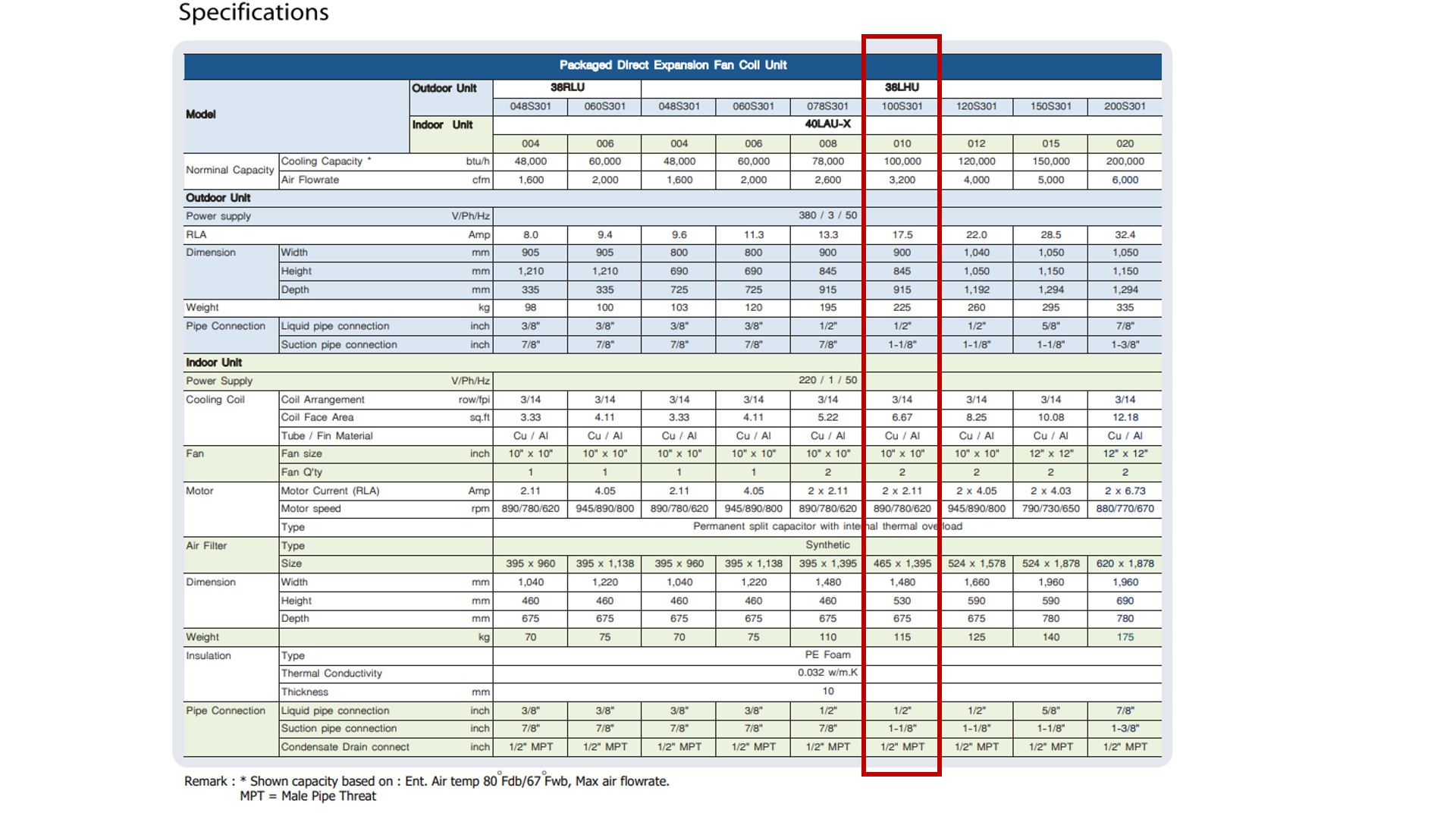Image resolution: width=1456 pixels, height=819 pixels.
Task: Click the "78,000" cooling capacity value
Action: point(827,162)
